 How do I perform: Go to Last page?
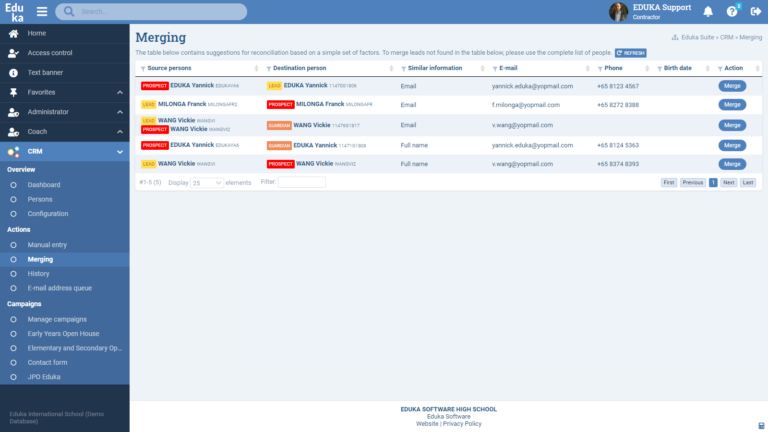click(x=747, y=183)
